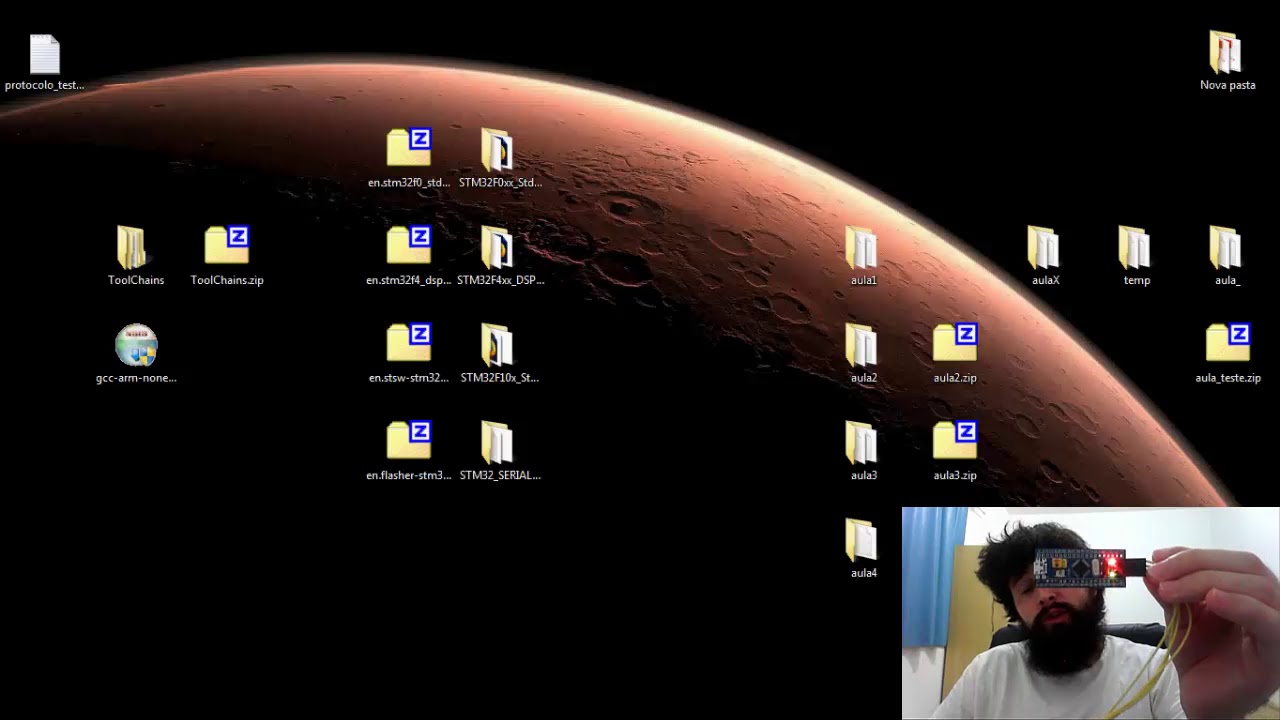This screenshot has width=1280, height=720.
Task: Select the en.stm32f4_dsp zip archive
Action: pyautogui.click(x=409, y=245)
